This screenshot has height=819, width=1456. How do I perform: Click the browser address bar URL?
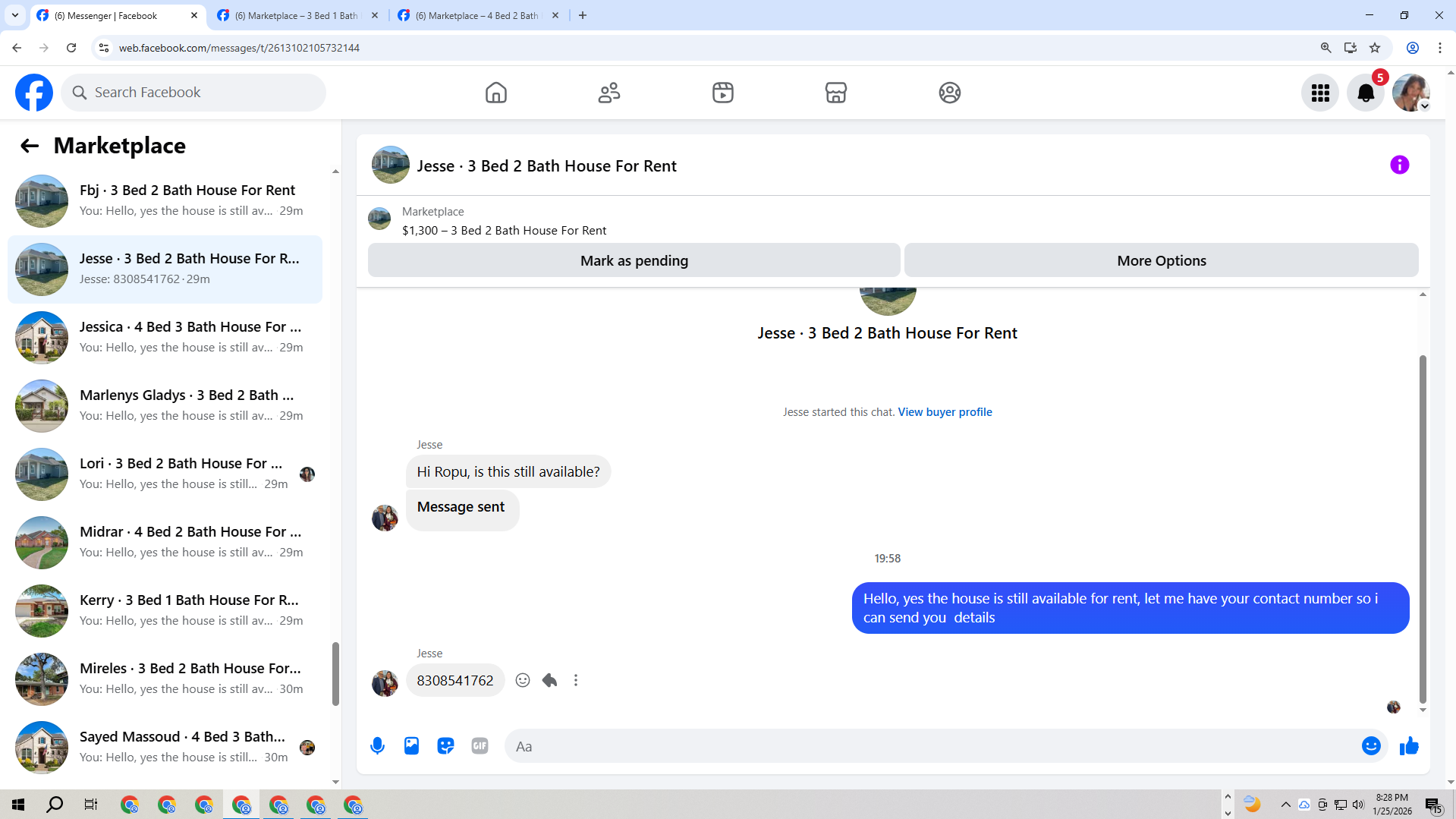click(239, 48)
